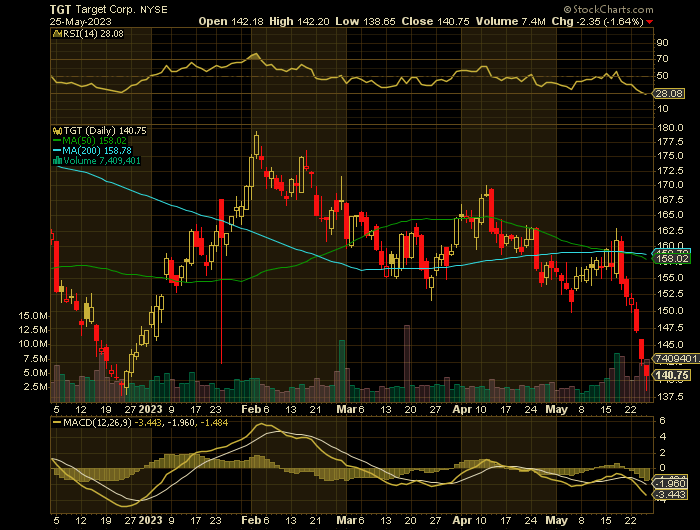This screenshot has height=530, width=700.
Task: Click the volume bars icon in the legend
Action: [x=57, y=161]
